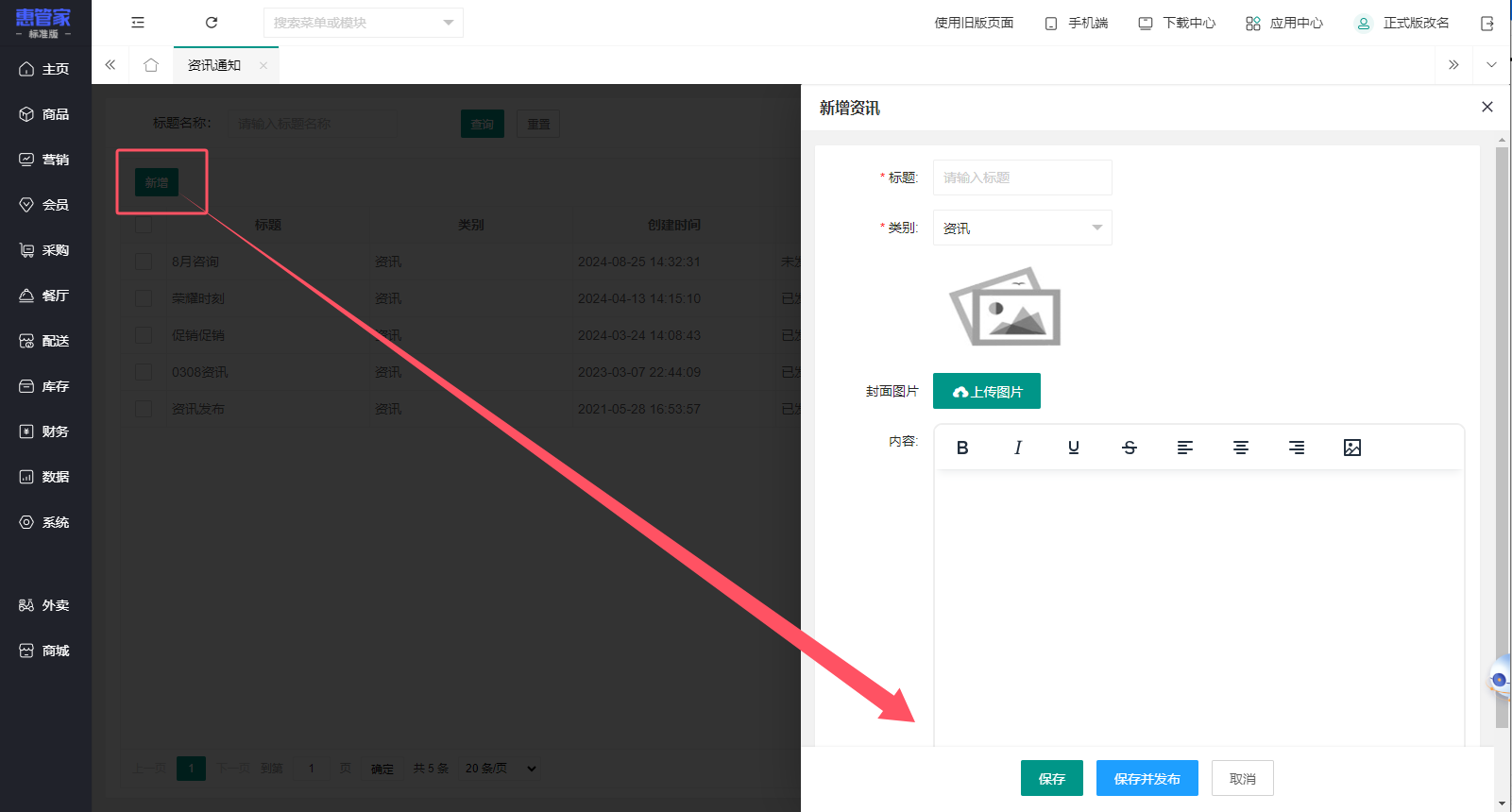Select the 资讯通知 tab
Image resolution: width=1512 pixels, height=812 pixels.
point(214,65)
